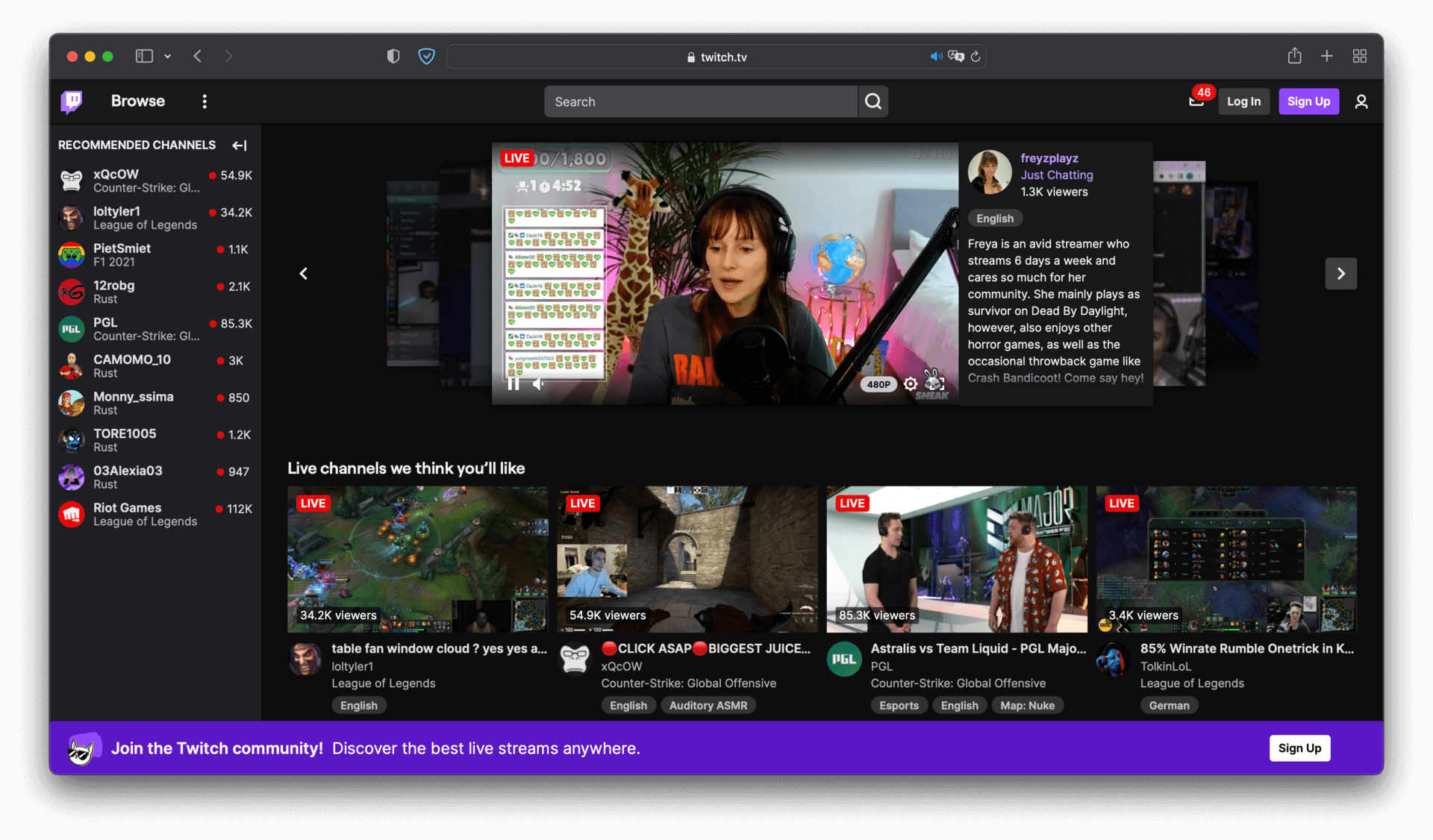Open loltyler1 League of Legends stream thumbnail
The height and width of the screenshot is (840, 1433).
coord(418,560)
